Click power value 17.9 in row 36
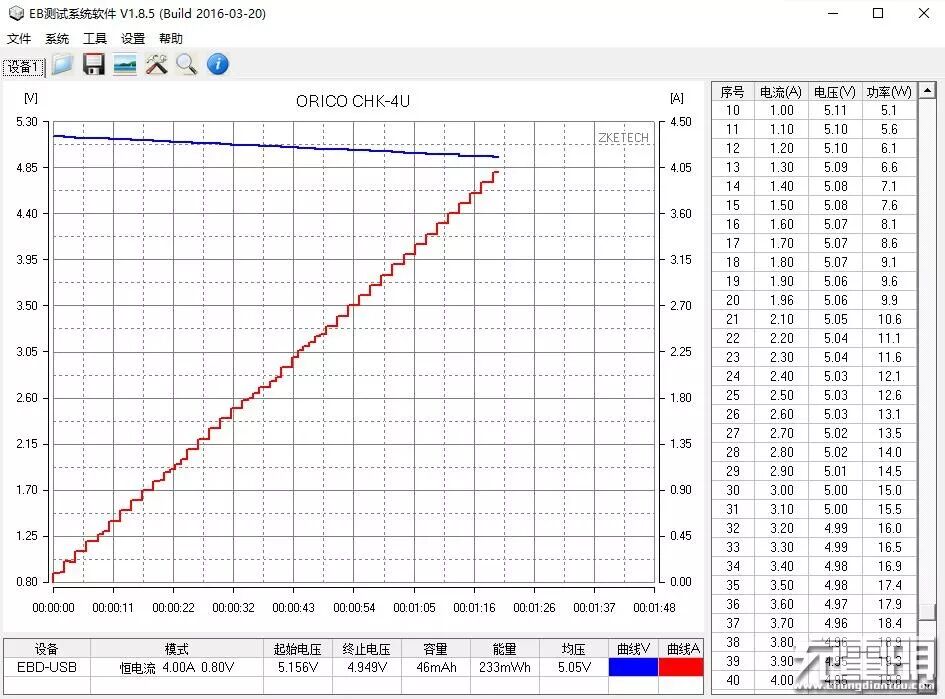The width and height of the screenshot is (945, 699). click(x=890, y=604)
